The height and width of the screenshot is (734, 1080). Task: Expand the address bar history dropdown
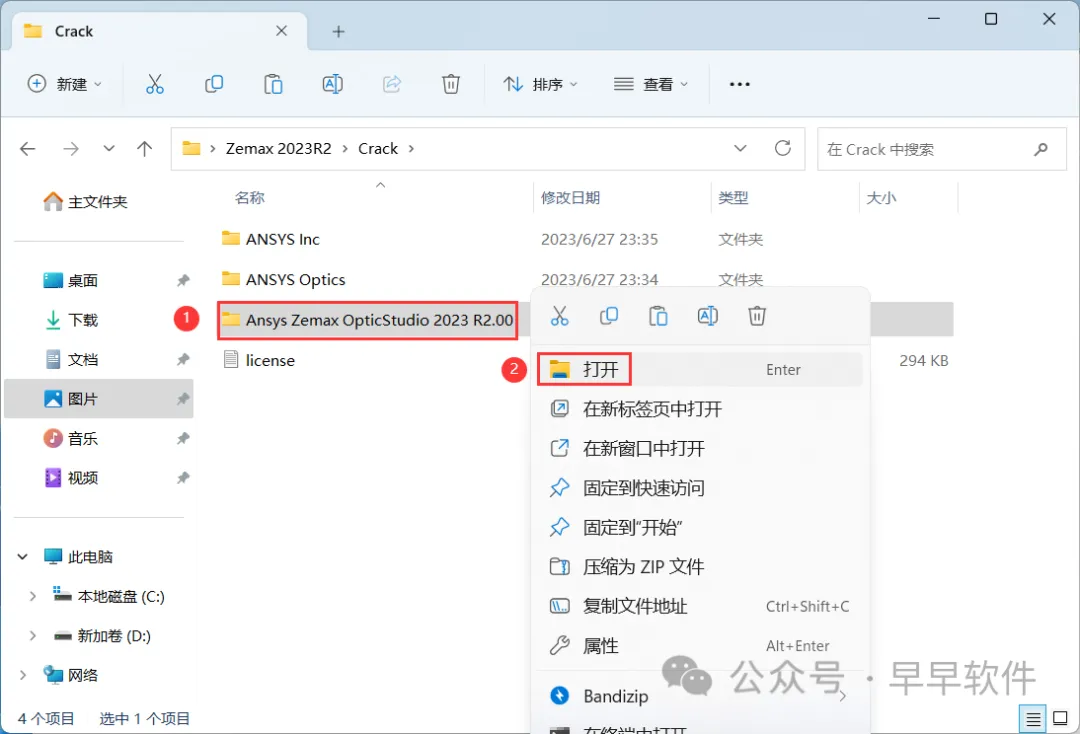coord(740,149)
